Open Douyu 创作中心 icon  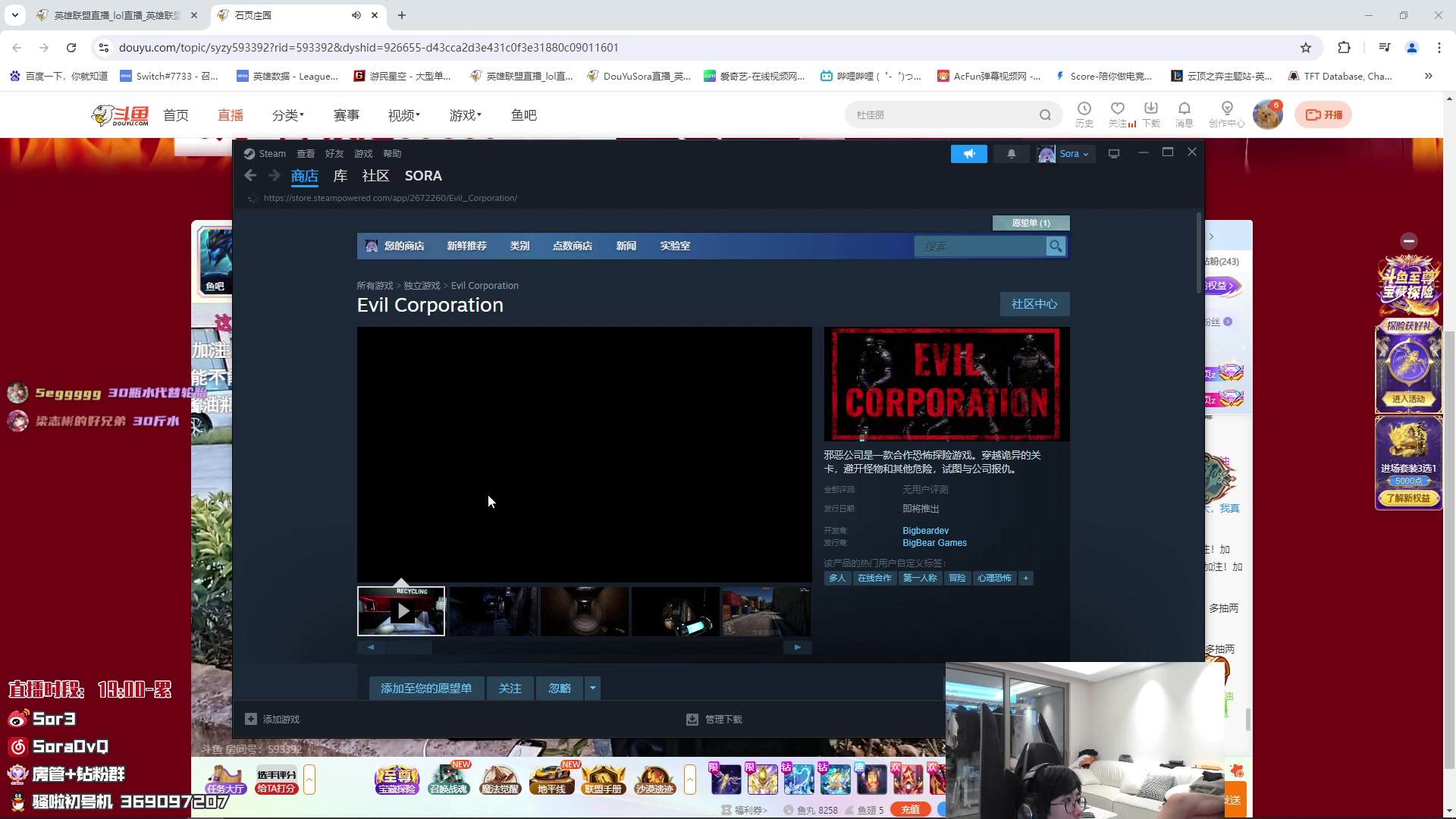coord(1227,115)
